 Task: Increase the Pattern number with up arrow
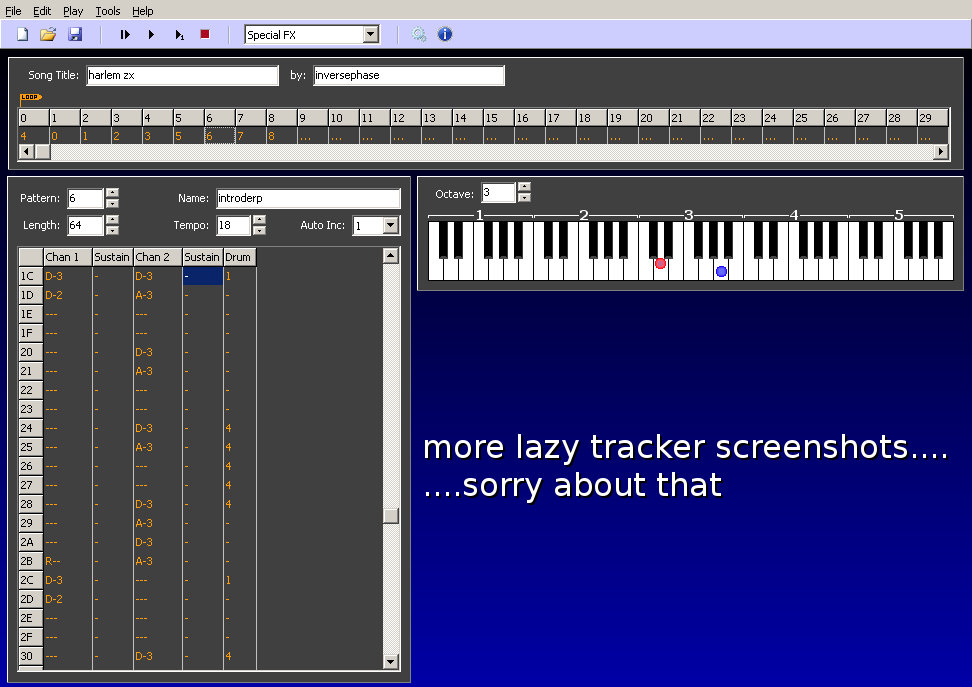[112, 193]
